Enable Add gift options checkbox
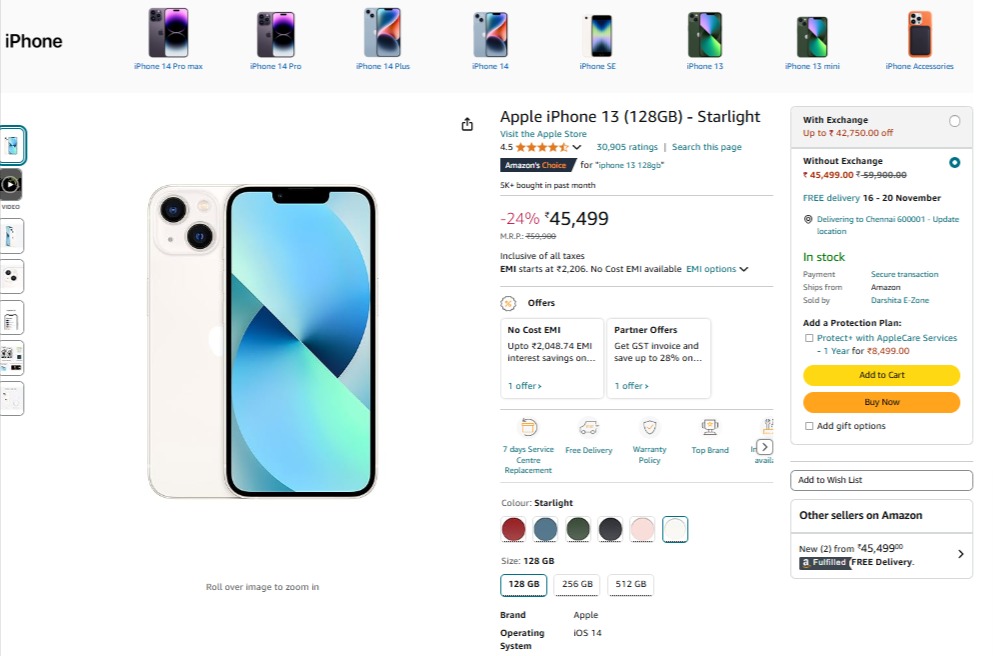The image size is (993, 656). coord(809,426)
